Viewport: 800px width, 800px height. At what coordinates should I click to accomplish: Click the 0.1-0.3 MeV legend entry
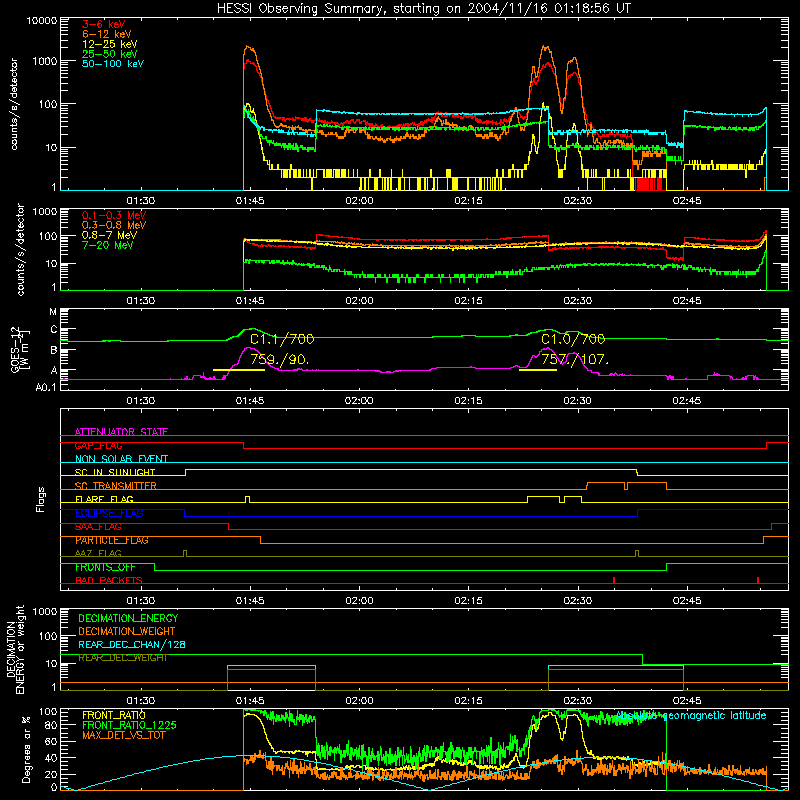114,215
